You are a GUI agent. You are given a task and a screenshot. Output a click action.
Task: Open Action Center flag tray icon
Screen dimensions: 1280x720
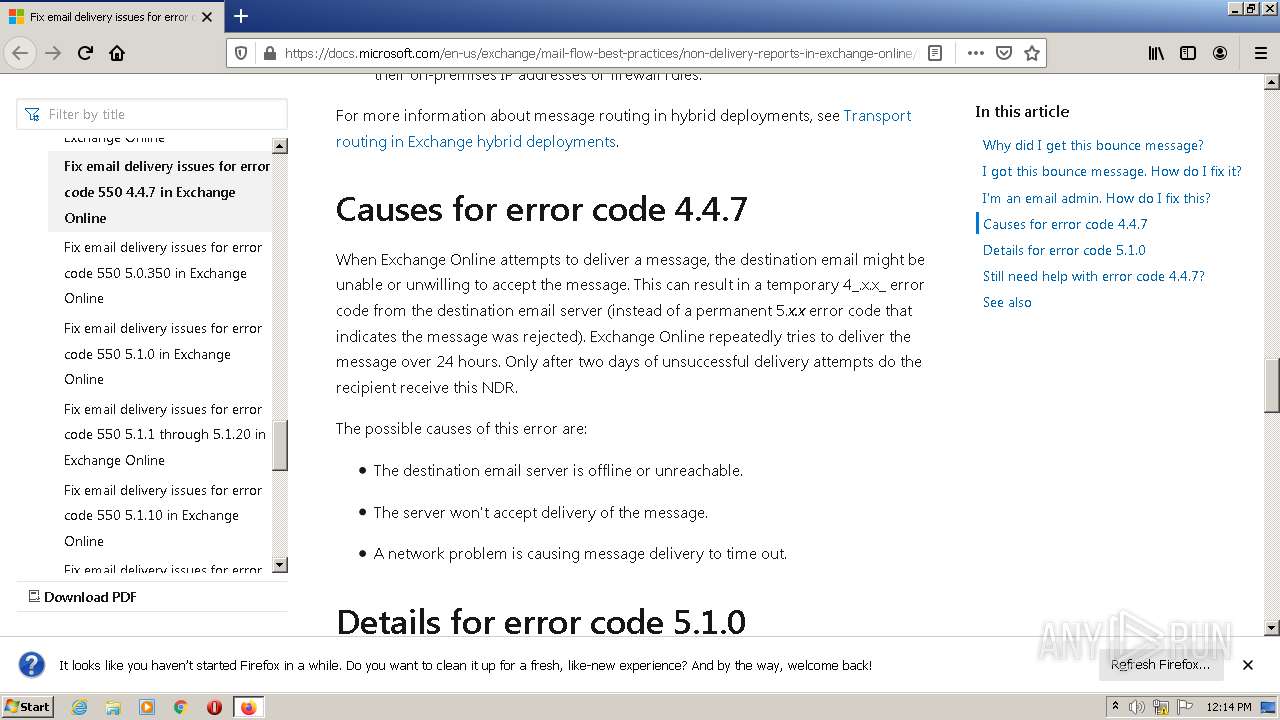pyautogui.click(x=1184, y=707)
